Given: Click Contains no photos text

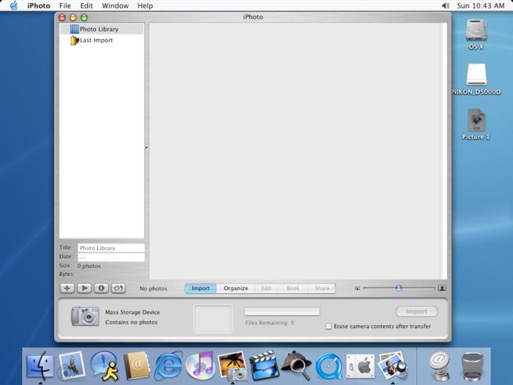Looking at the screenshot, I should (131, 322).
